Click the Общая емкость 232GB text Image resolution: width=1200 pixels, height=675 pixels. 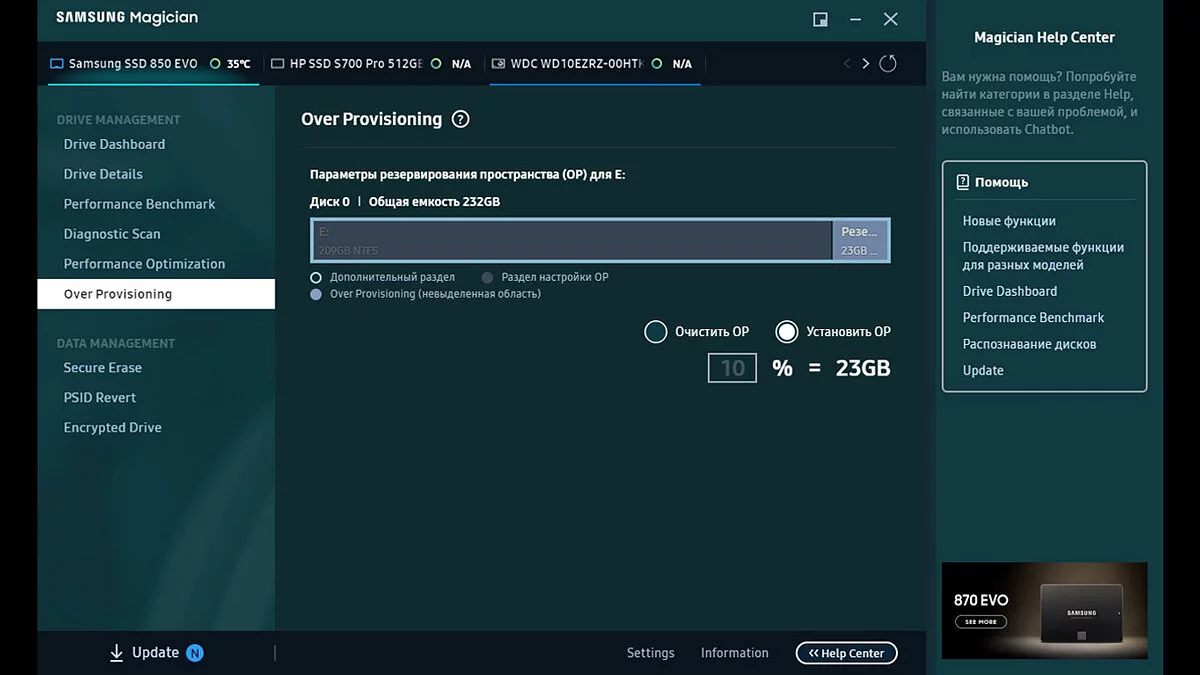[434, 202]
